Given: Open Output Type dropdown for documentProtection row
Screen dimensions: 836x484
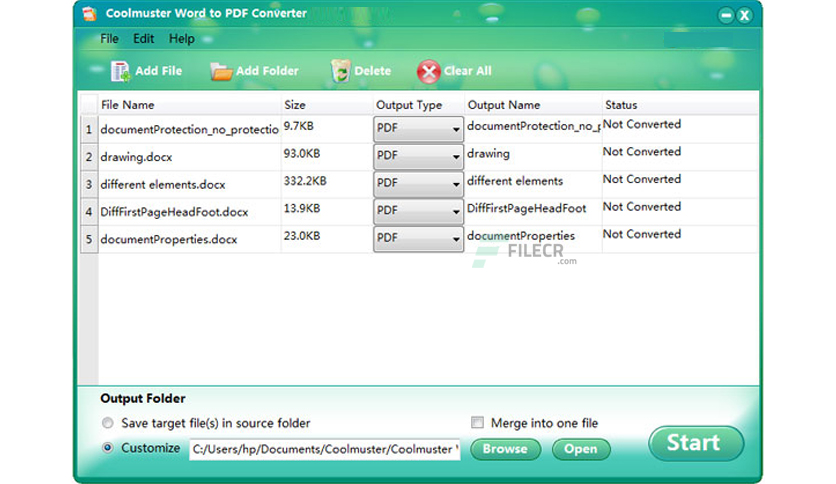Looking at the screenshot, I should click(418, 128).
